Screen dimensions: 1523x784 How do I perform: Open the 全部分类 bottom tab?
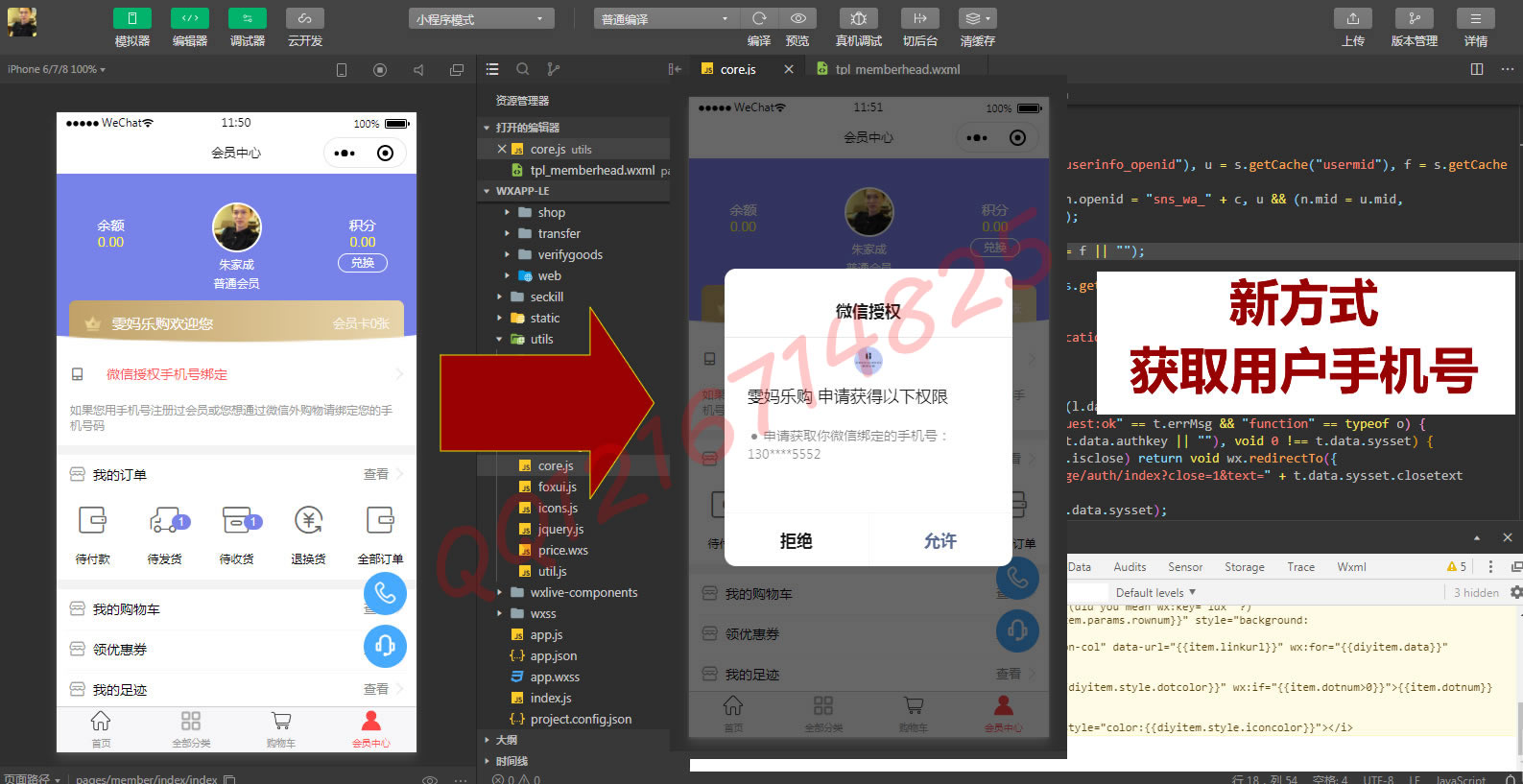[191, 729]
